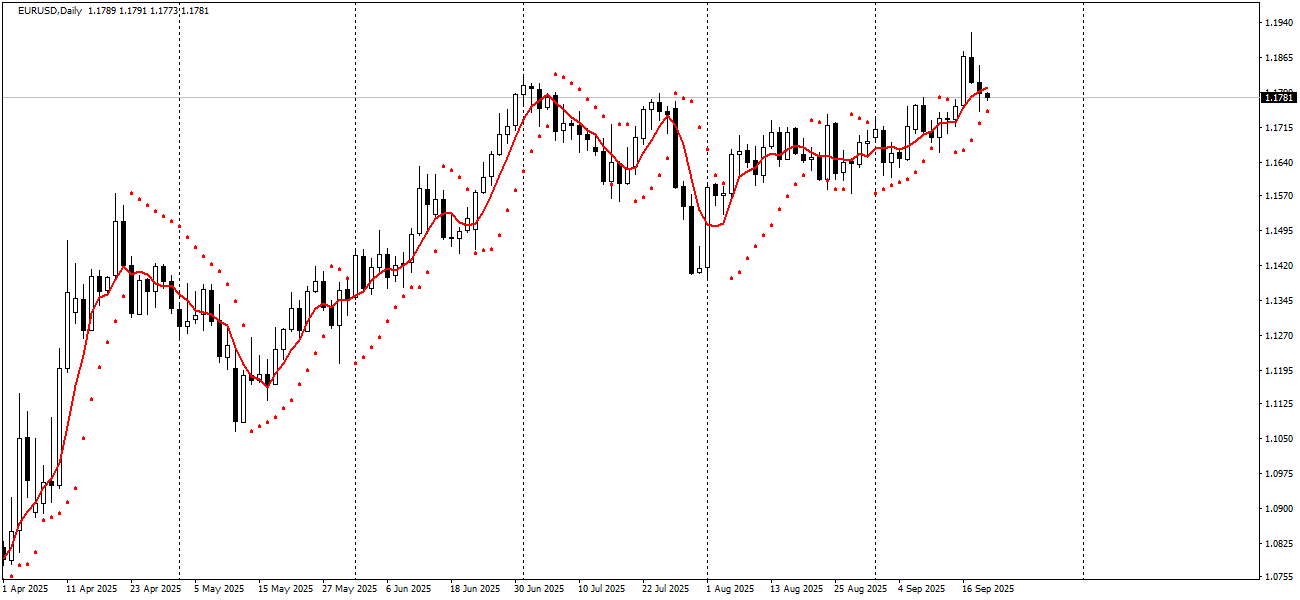Viewport: 1300px width, 600px height.
Task: Select the 1.0825 price axis label
Action: pyautogui.click(x=1277, y=544)
